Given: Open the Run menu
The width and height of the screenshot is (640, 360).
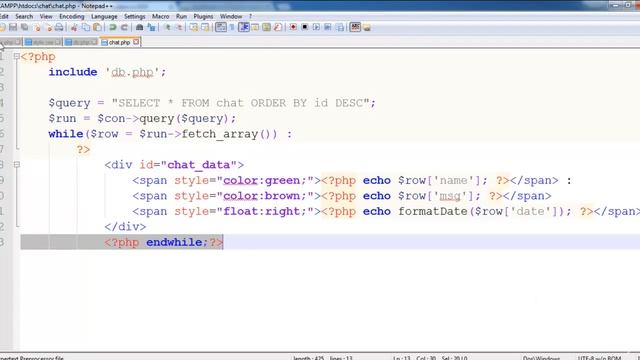Looking at the screenshot, I should pyautogui.click(x=181, y=16).
